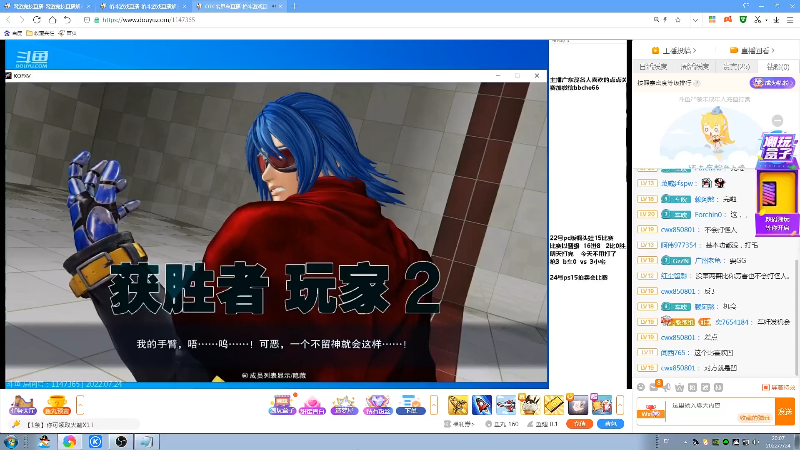The width and height of the screenshot is (800, 450).
Task: Click the blue button beside recharge
Action: [x=610, y=424]
